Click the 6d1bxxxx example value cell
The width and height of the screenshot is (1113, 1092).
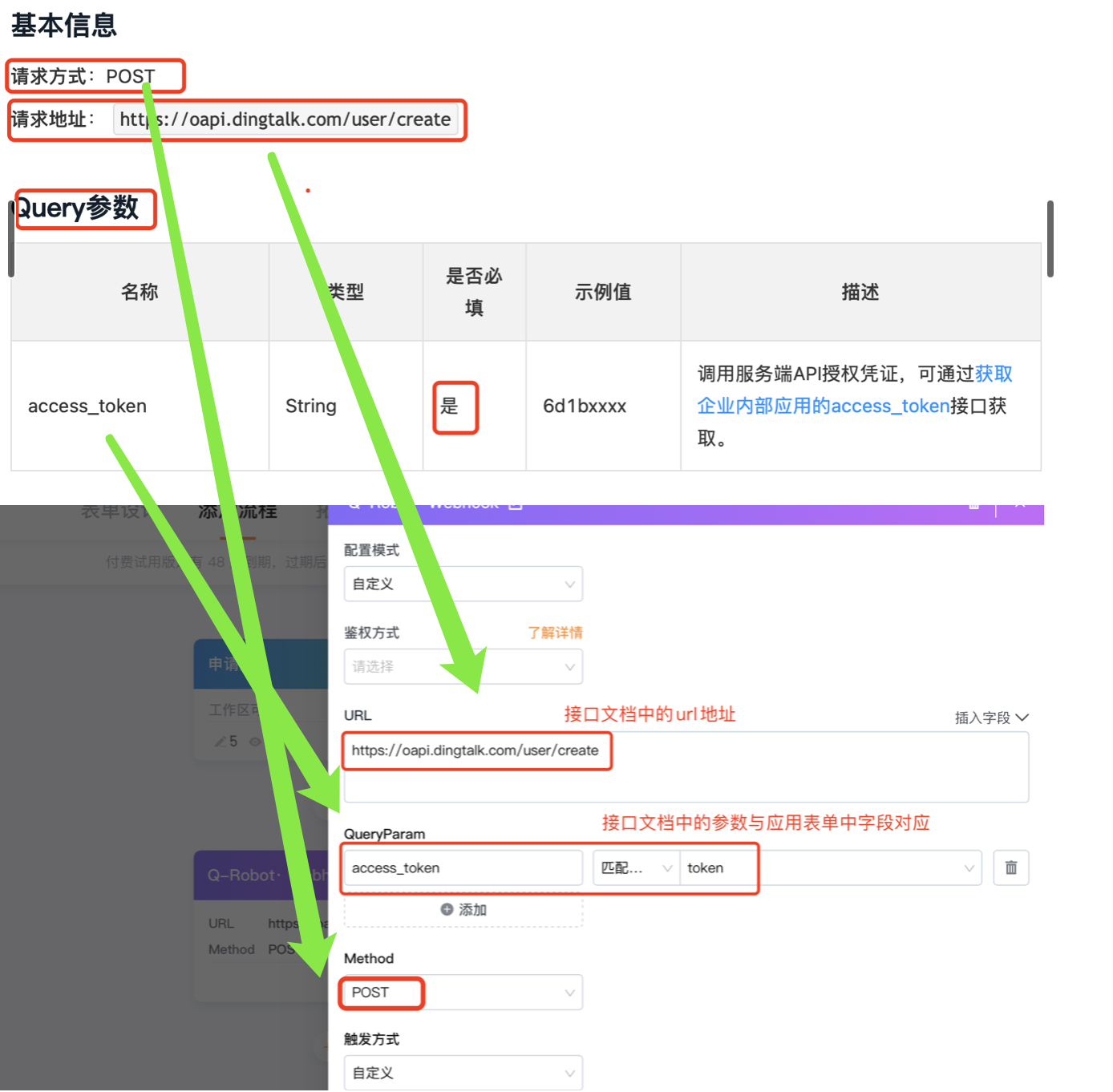(x=603, y=406)
